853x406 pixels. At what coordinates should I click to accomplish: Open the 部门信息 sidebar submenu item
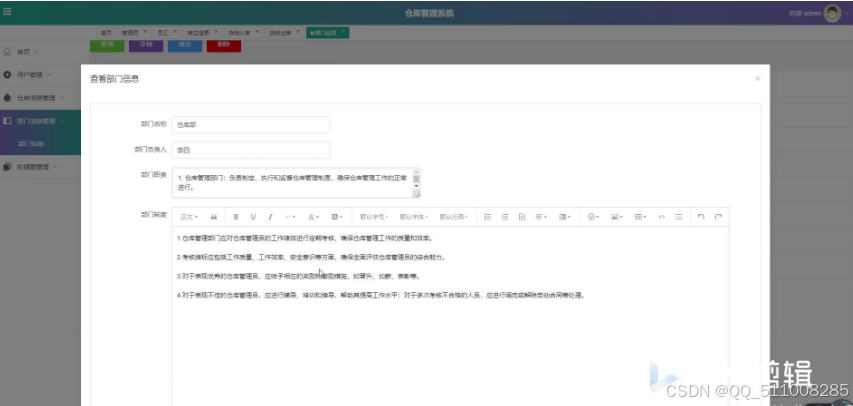click(x=40, y=144)
